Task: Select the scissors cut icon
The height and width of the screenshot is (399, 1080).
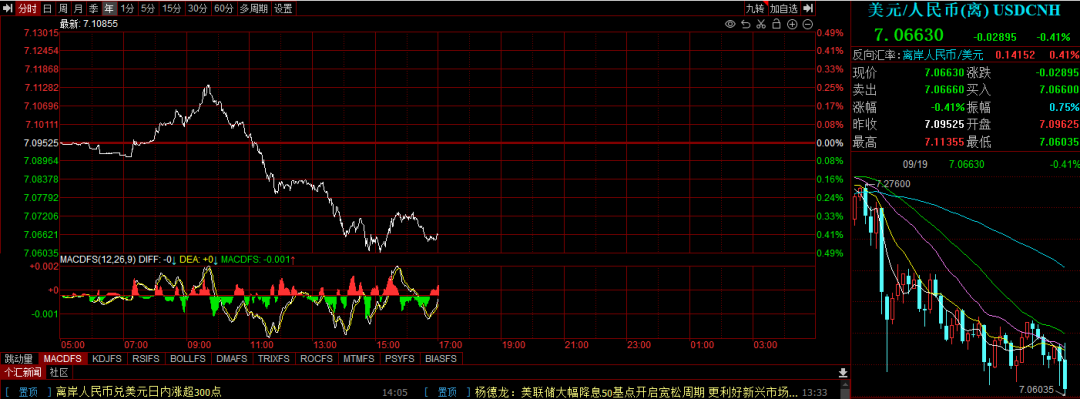Action: pos(761,24)
